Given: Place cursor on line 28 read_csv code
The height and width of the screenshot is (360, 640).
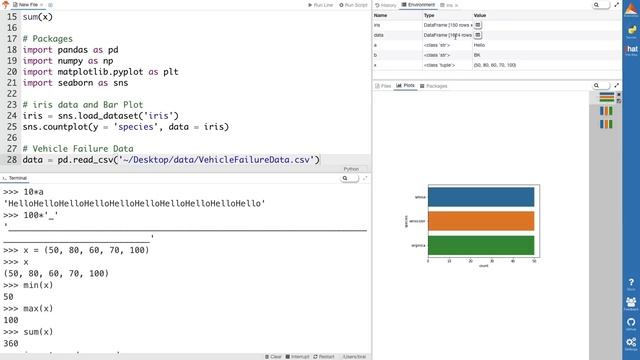Looking at the screenshot, I should pos(171,160).
